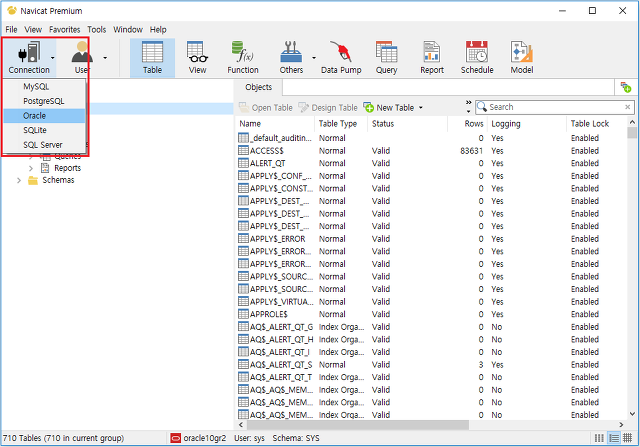Click the Navicat Premium app icon
640x447 pixels.
click(x=11, y=11)
